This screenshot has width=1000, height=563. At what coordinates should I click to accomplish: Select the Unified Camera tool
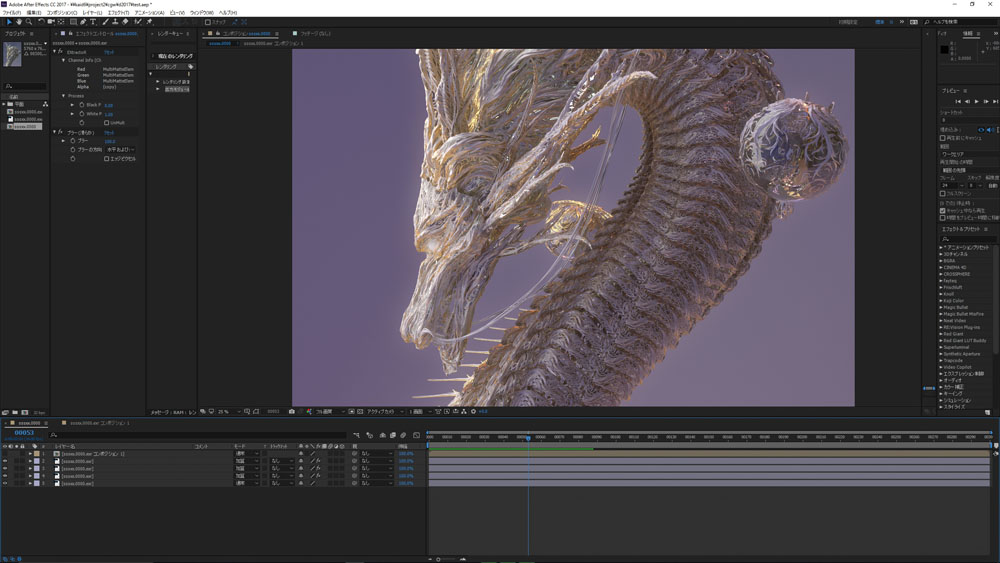click(x=50, y=22)
